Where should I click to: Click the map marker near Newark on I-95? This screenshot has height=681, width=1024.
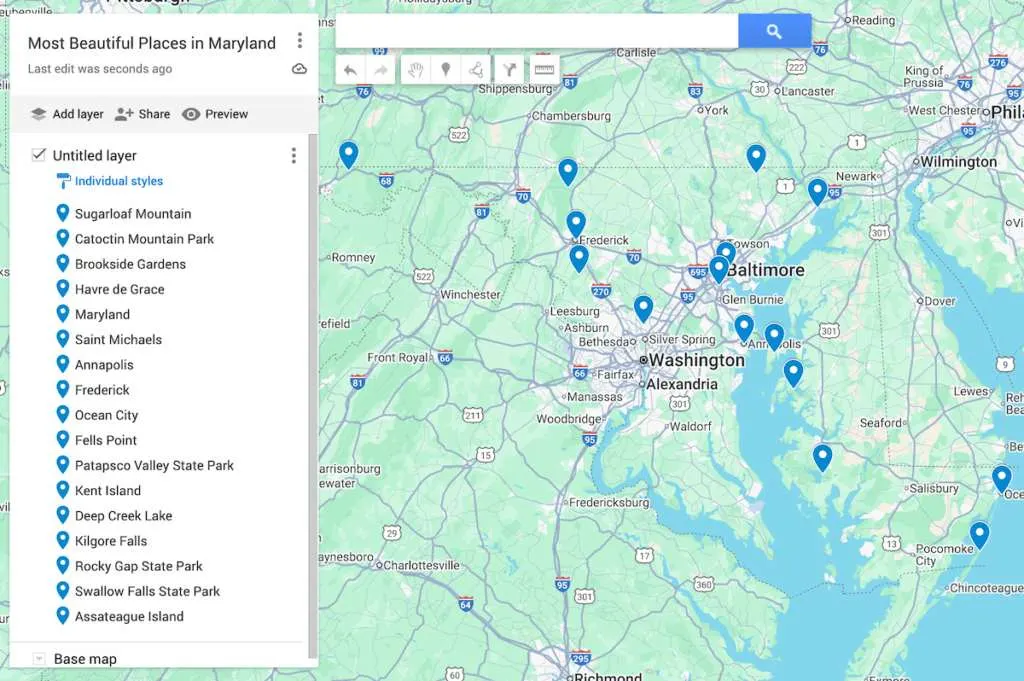(818, 192)
